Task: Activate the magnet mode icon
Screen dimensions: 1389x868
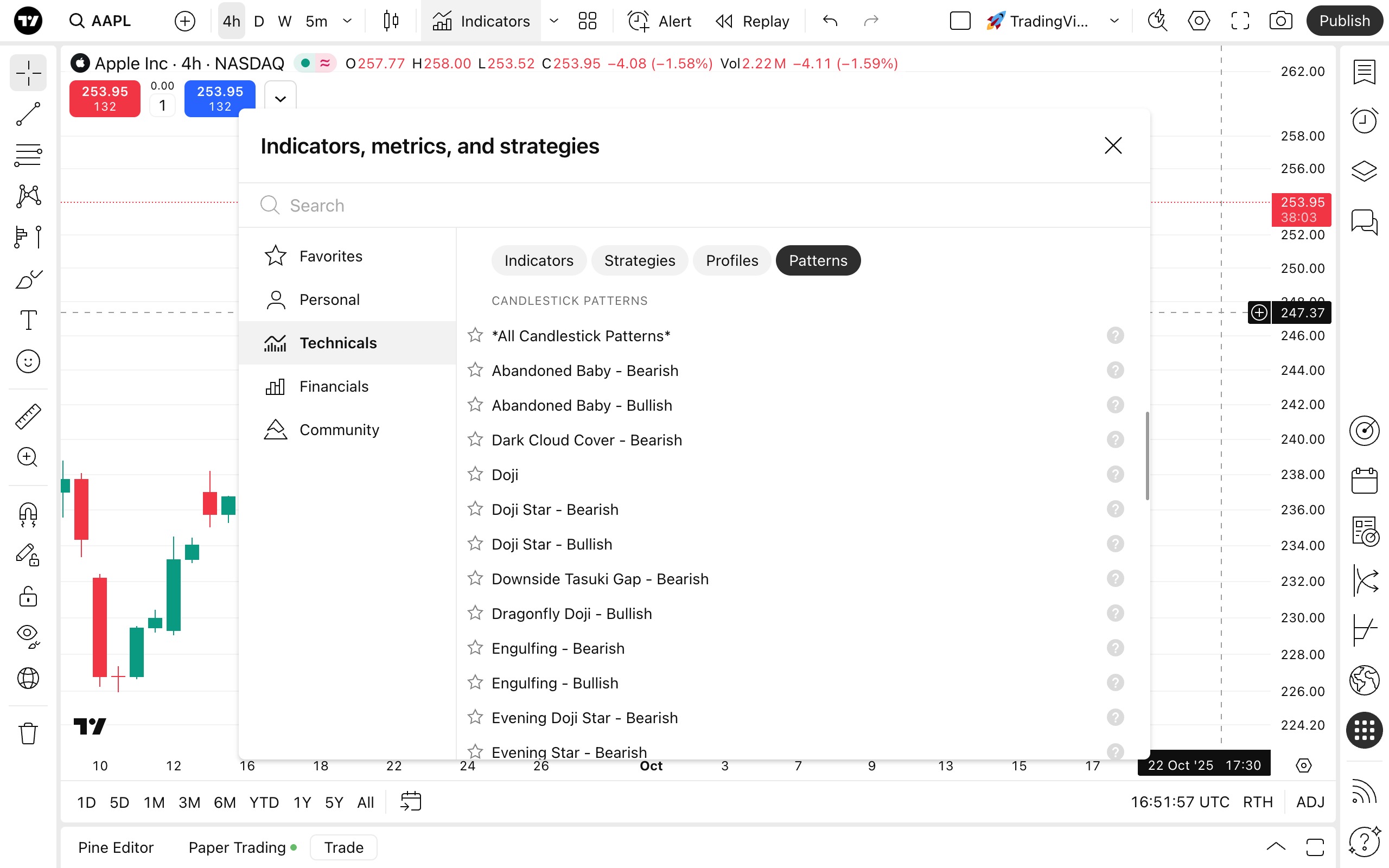Action: tap(28, 514)
